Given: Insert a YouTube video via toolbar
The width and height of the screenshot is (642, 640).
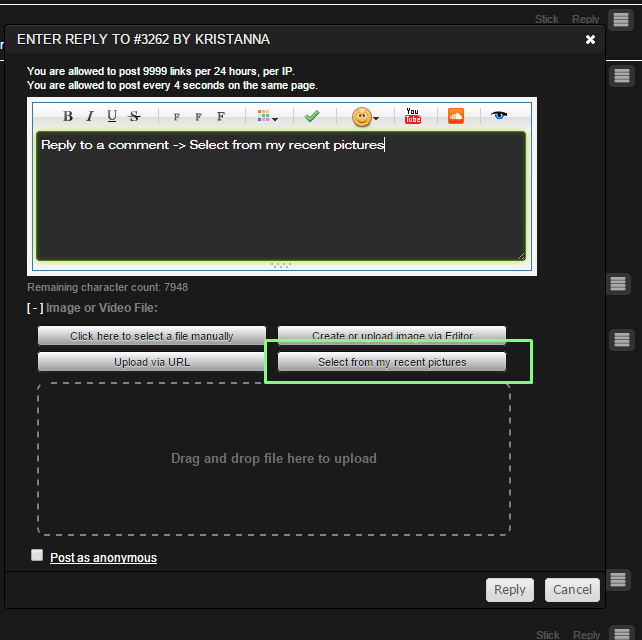Looking at the screenshot, I should click(413, 116).
